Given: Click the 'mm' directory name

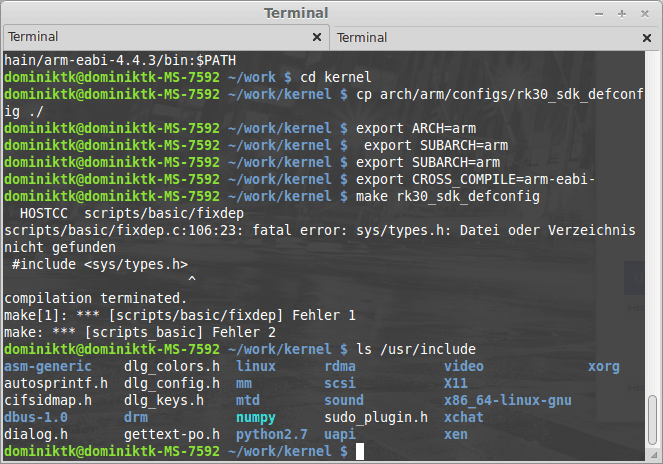Looking at the screenshot, I should 244,384.
